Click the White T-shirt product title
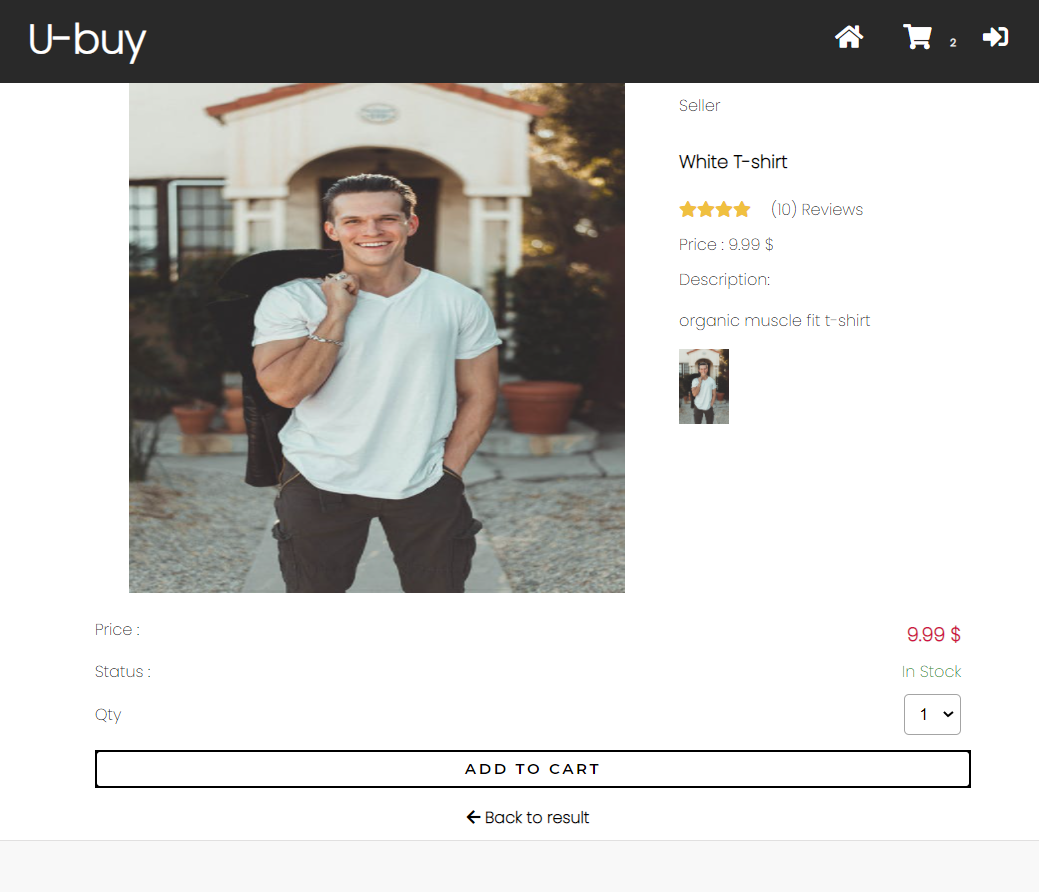Image resolution: width=1039 pixels, height=892 pixels. [733, 161]
